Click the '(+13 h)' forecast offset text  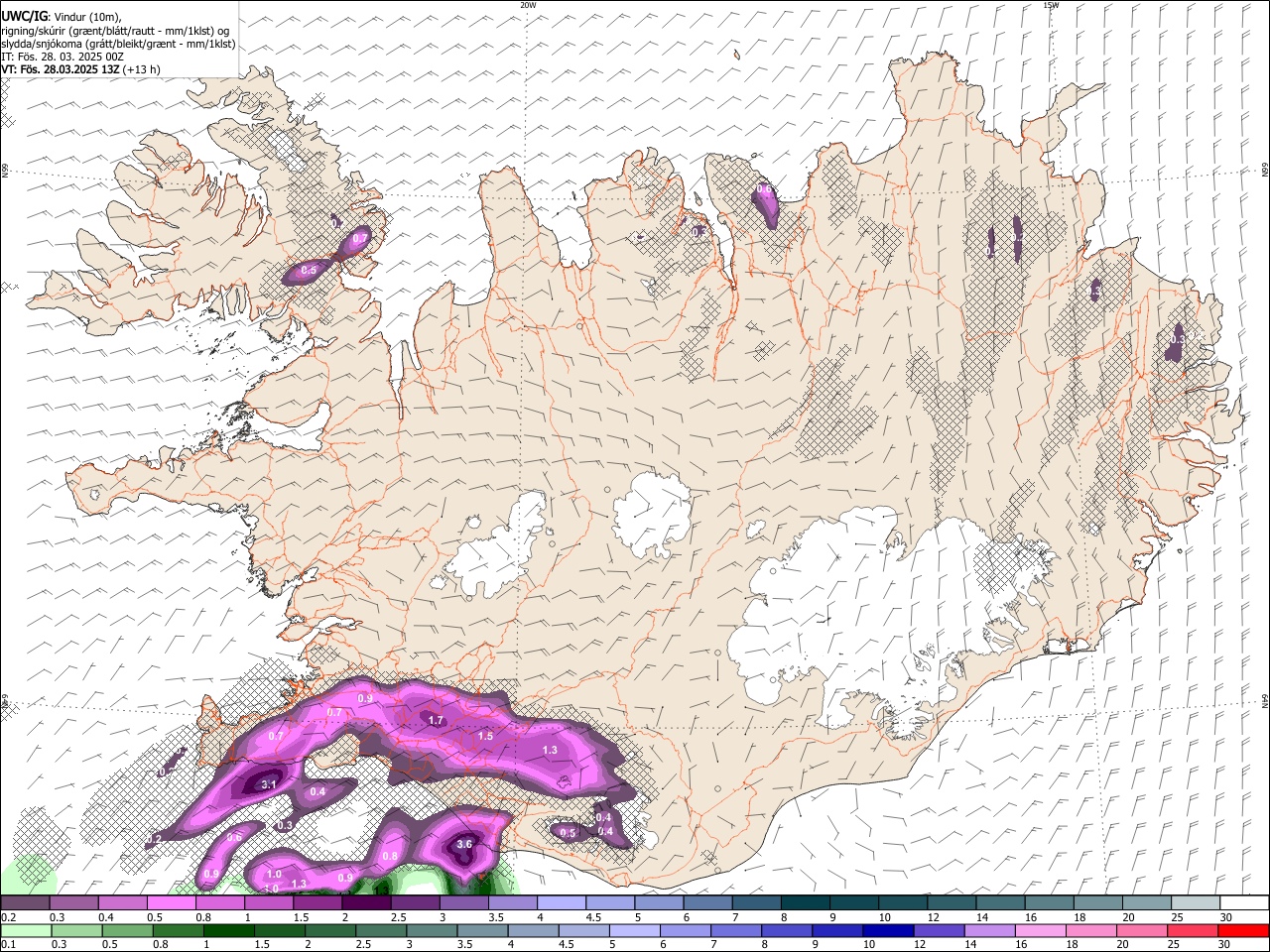coord(141,69)
